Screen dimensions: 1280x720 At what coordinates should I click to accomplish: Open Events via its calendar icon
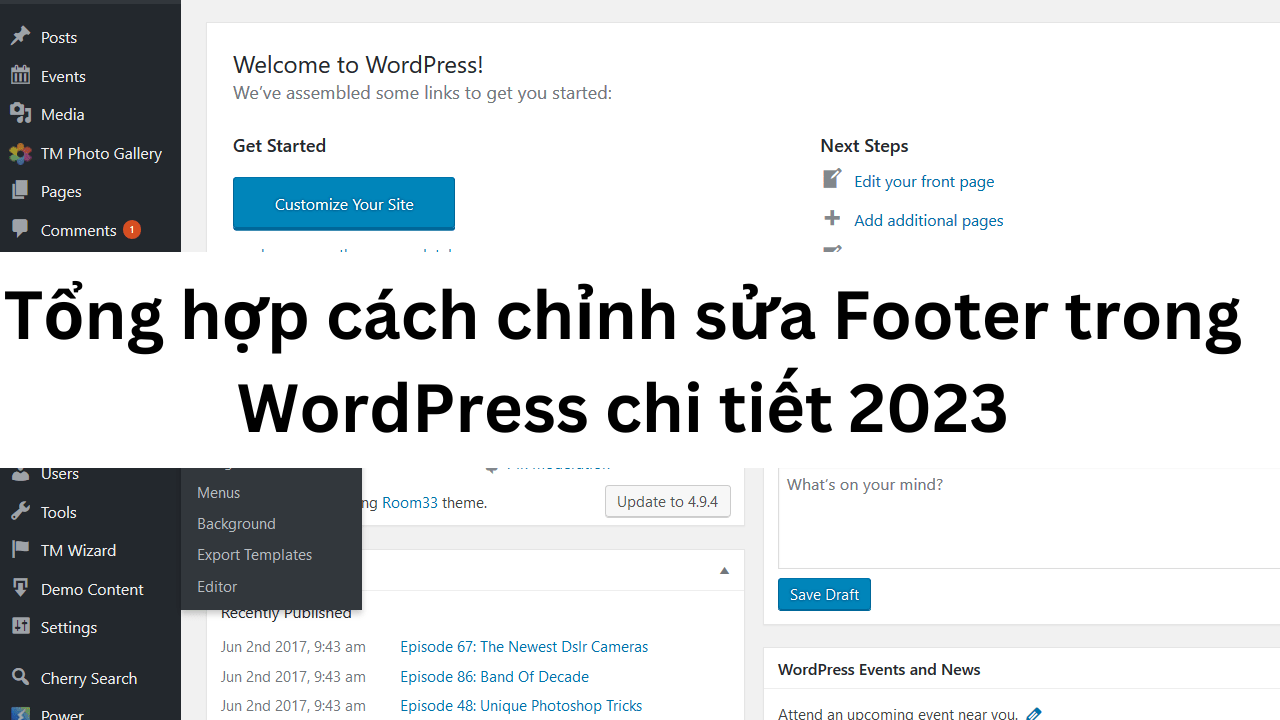pos(21,75)
